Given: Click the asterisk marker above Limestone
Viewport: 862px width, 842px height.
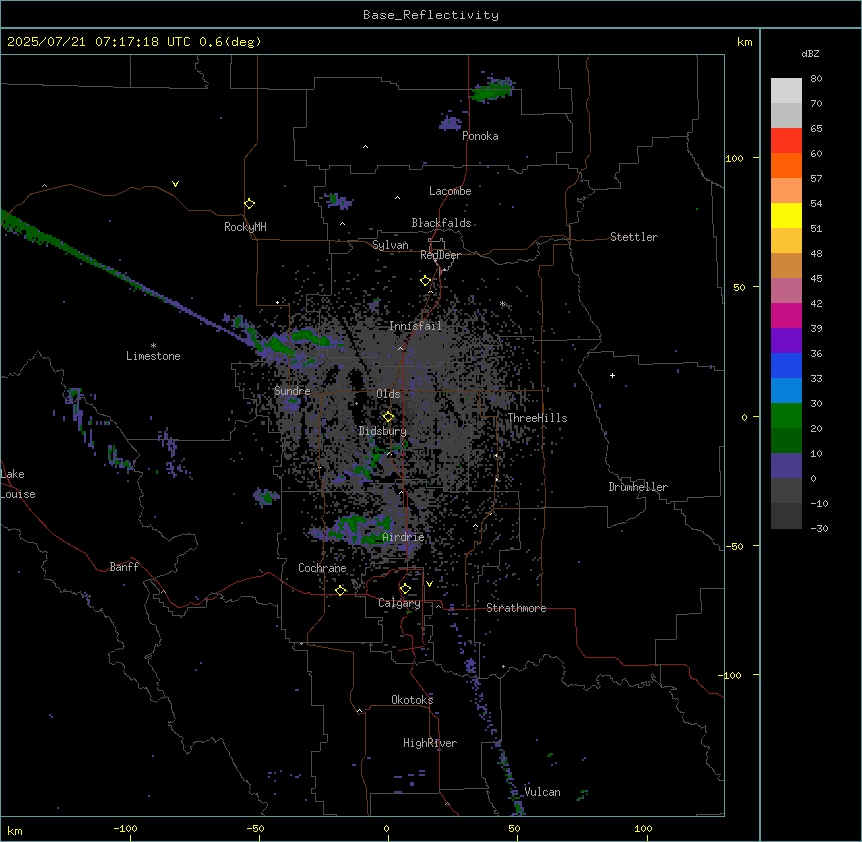Looking at the screenshot, I should coord(153,346).
